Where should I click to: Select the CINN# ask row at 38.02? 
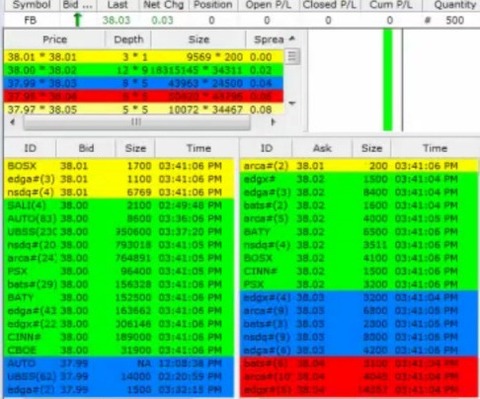tap(359, 271)
